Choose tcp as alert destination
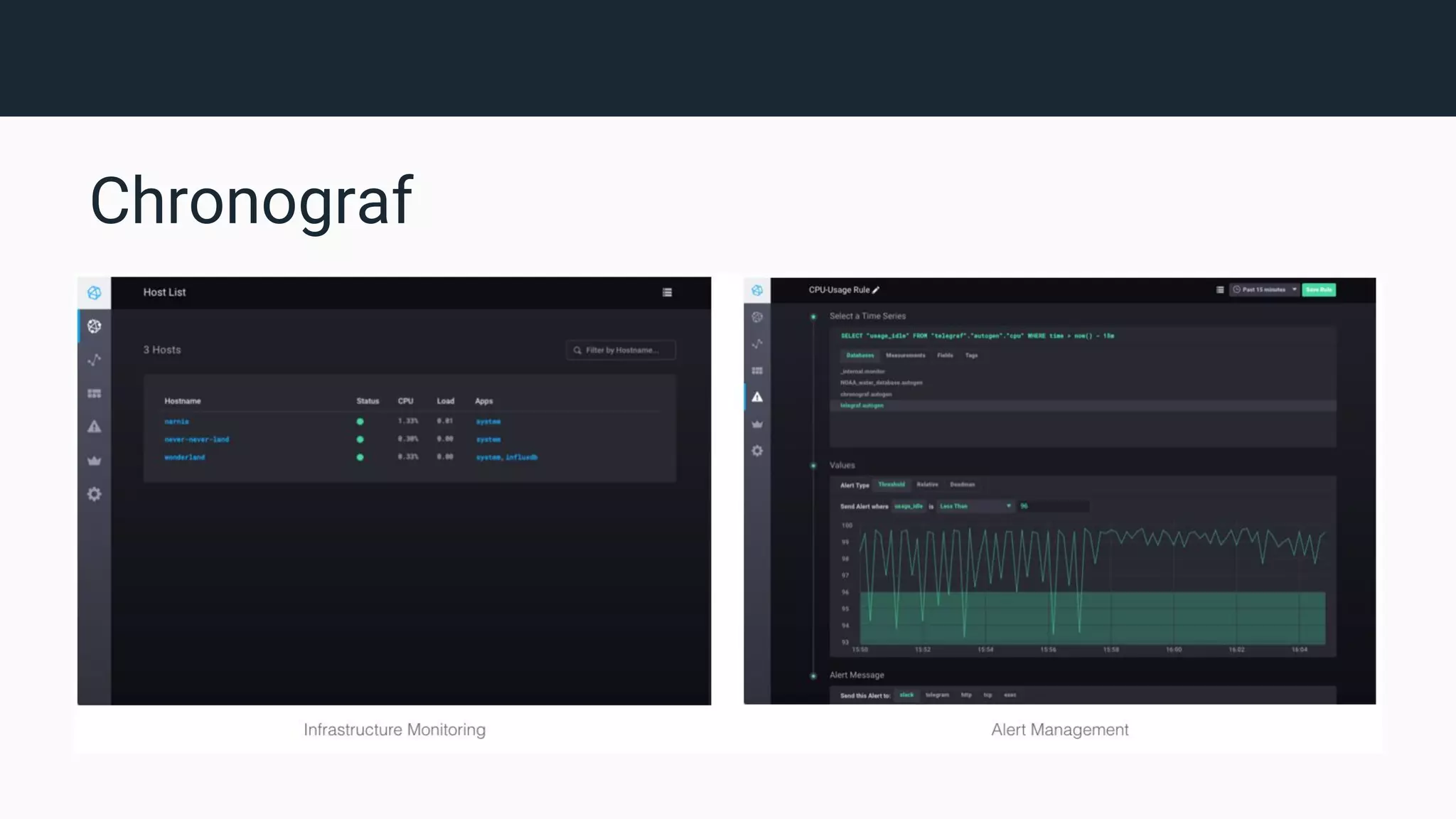The image size is (1456, 819). pyautogui.click(x=987, y=695)
